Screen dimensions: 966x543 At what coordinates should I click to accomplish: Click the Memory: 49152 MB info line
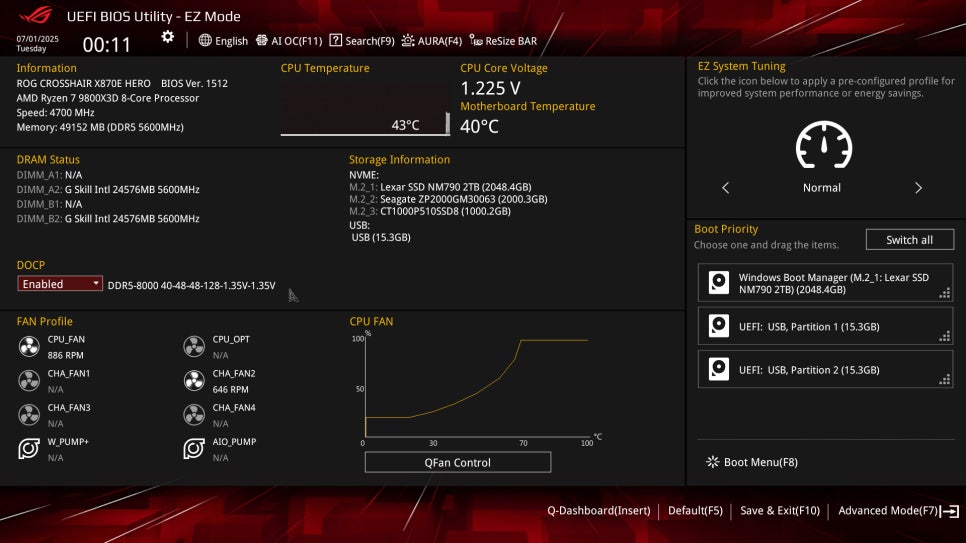point(100,127)
